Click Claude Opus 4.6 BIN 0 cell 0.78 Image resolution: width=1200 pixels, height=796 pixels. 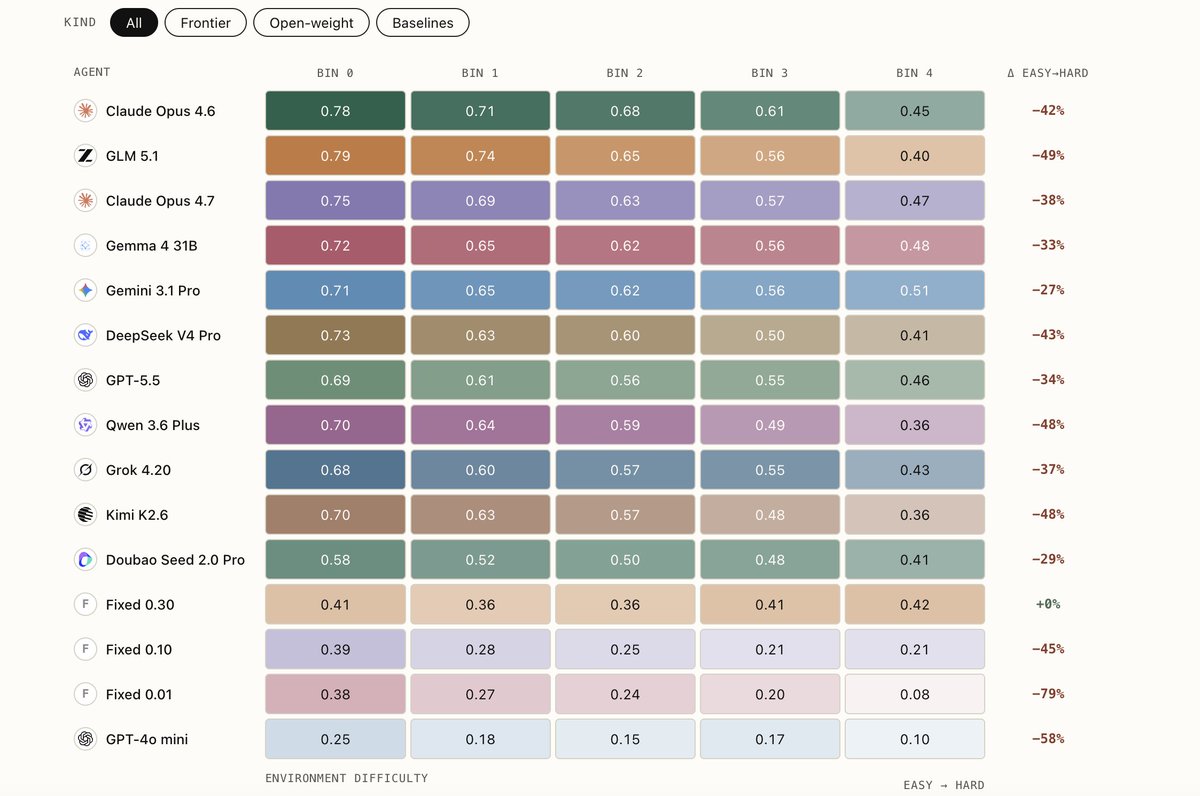point(335,111)
